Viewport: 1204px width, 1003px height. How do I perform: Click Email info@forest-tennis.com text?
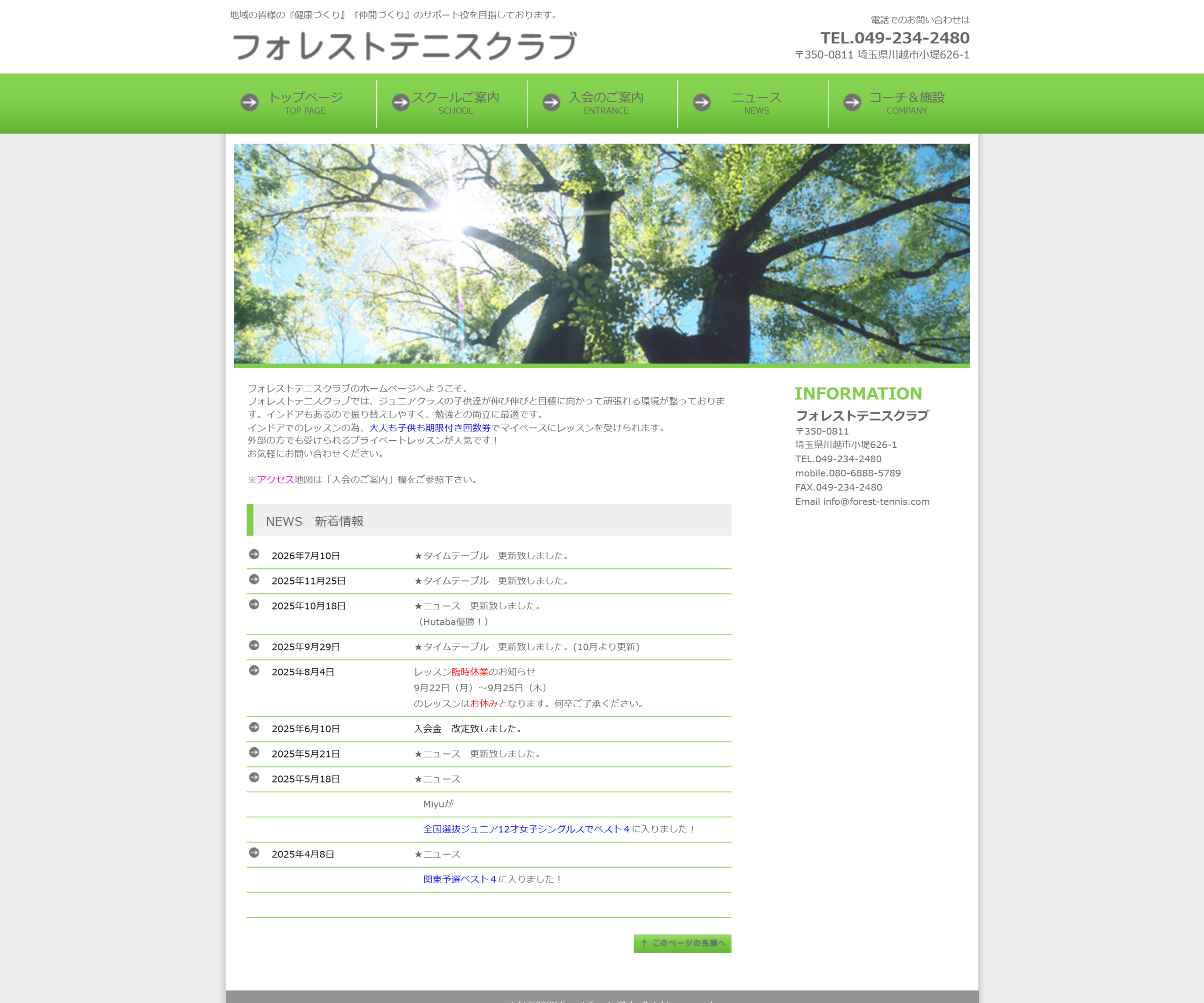click(x=862, y=502)
